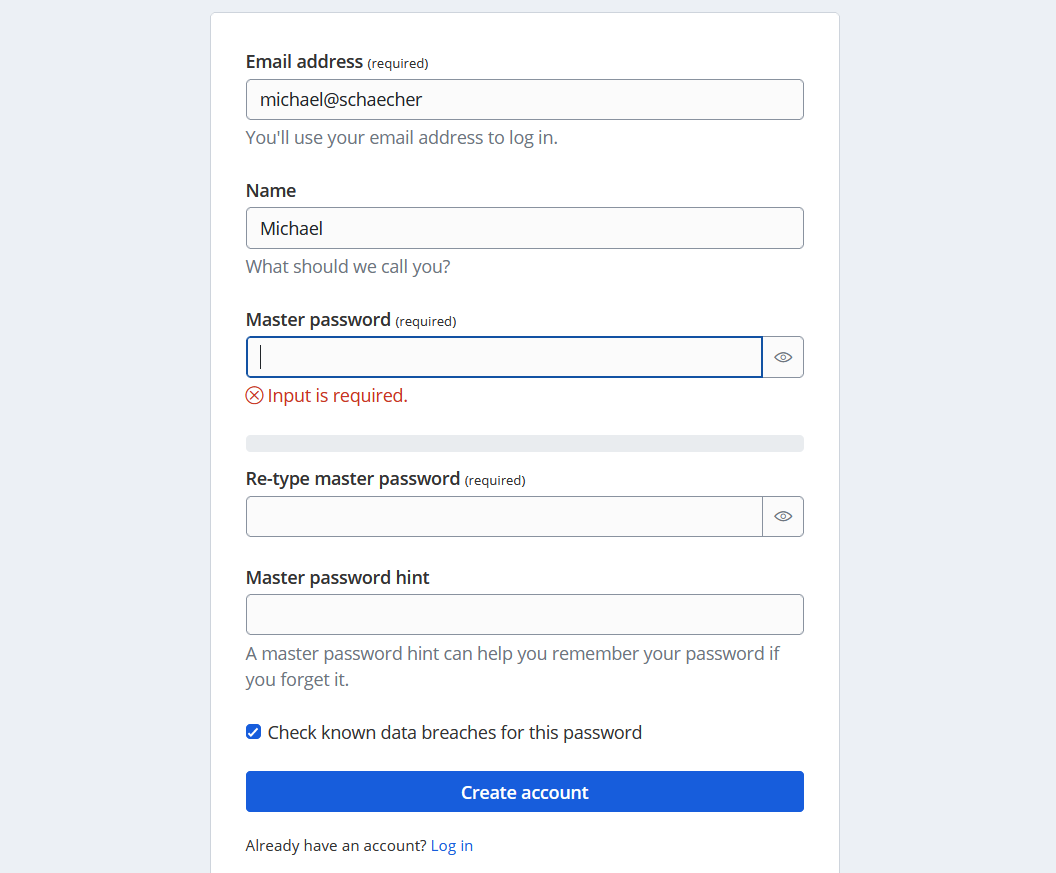
Task: Click inside the email address field
Action: pyautogui.click(x=525, y=99)
